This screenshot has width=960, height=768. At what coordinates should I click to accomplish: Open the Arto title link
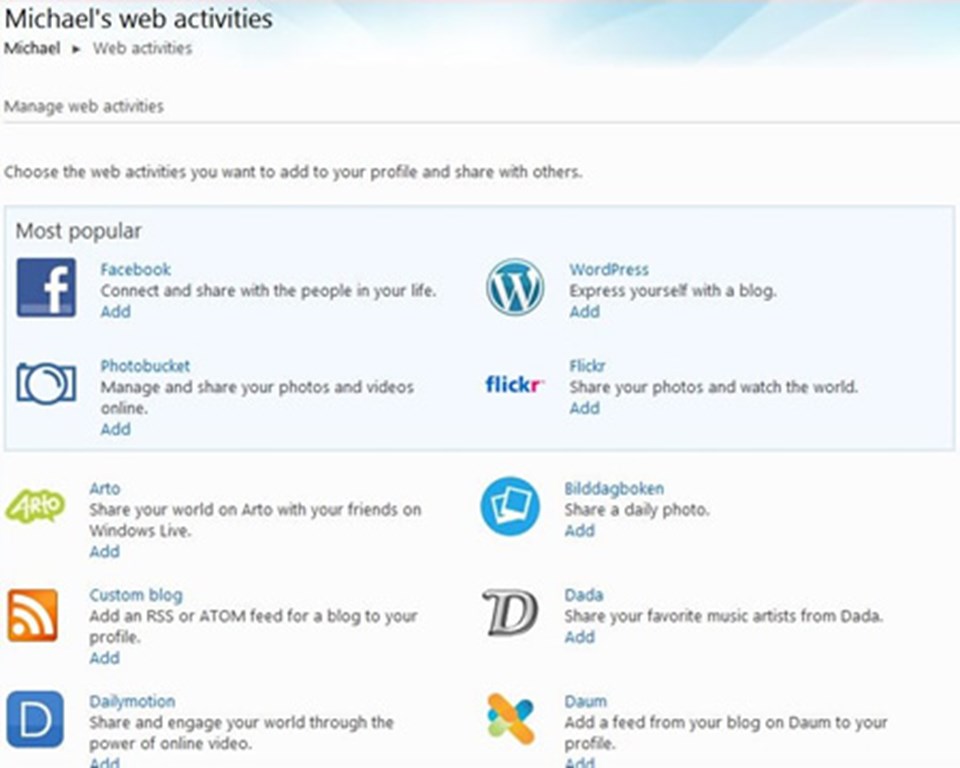pyautogui.click(x=105, y=489)
